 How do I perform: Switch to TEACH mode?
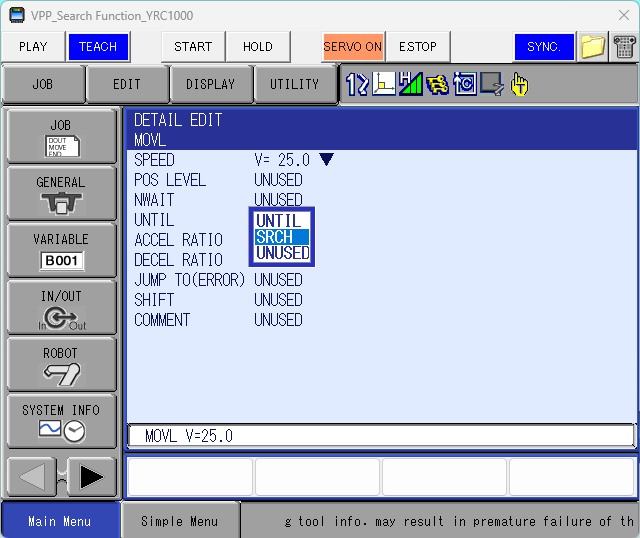click(x=98, y=47)
